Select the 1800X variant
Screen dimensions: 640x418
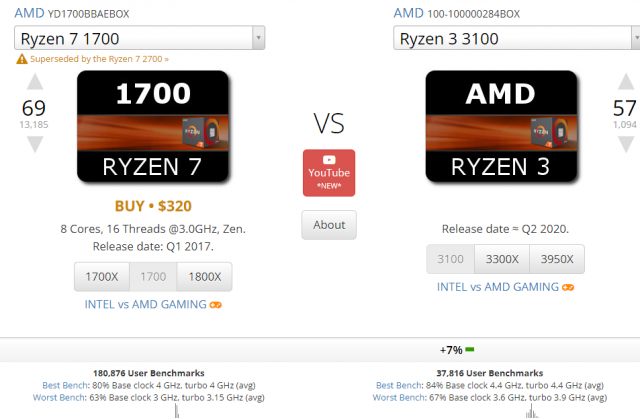pyautogui.click(x=204, y=277)
